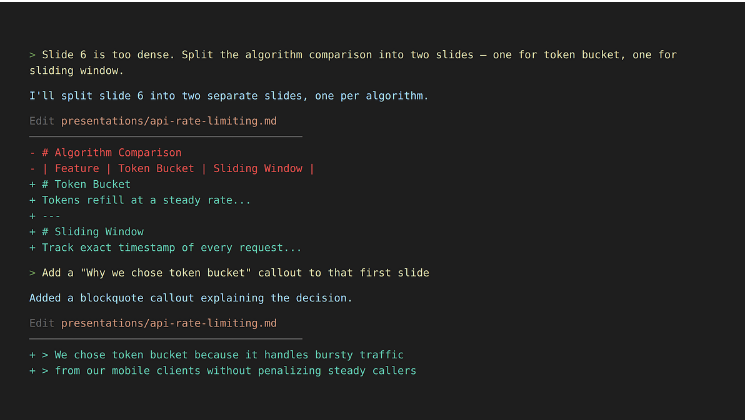Click the ">" prompt marker before "Add a"
The height and width of the screenshot is (420, 745).
pos(33,273)
